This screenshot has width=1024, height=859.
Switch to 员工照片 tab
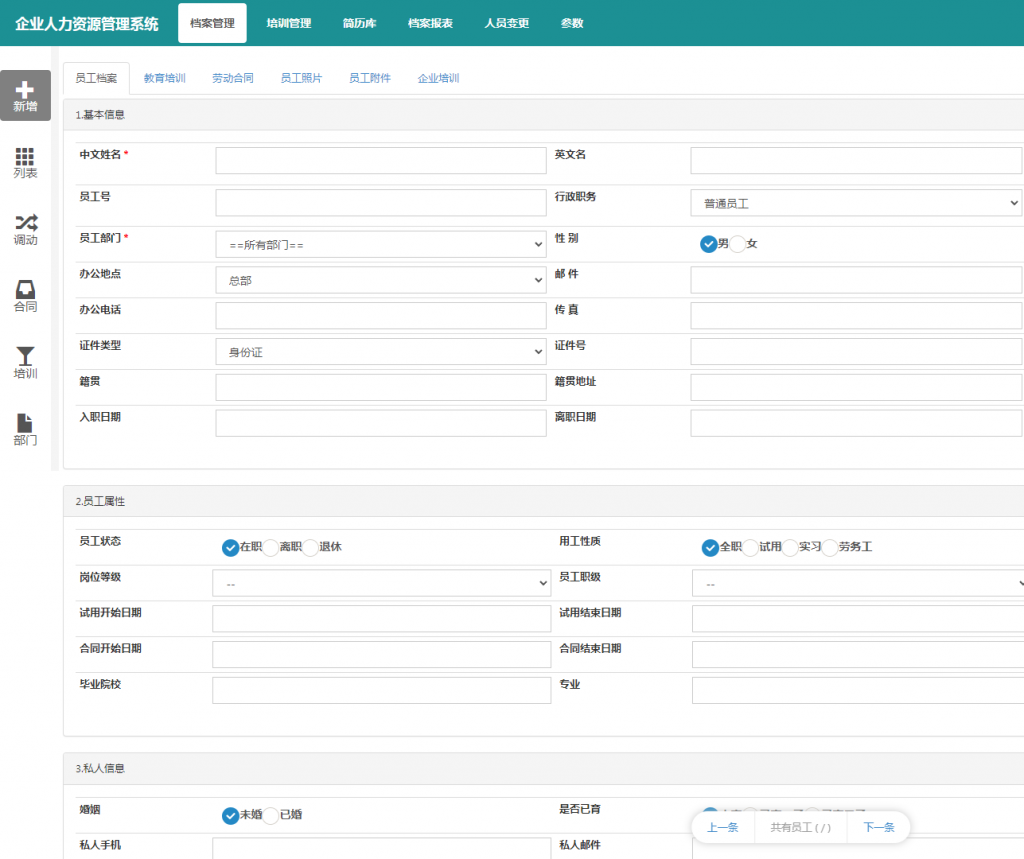pyautogui.click(x=301, y=78)
